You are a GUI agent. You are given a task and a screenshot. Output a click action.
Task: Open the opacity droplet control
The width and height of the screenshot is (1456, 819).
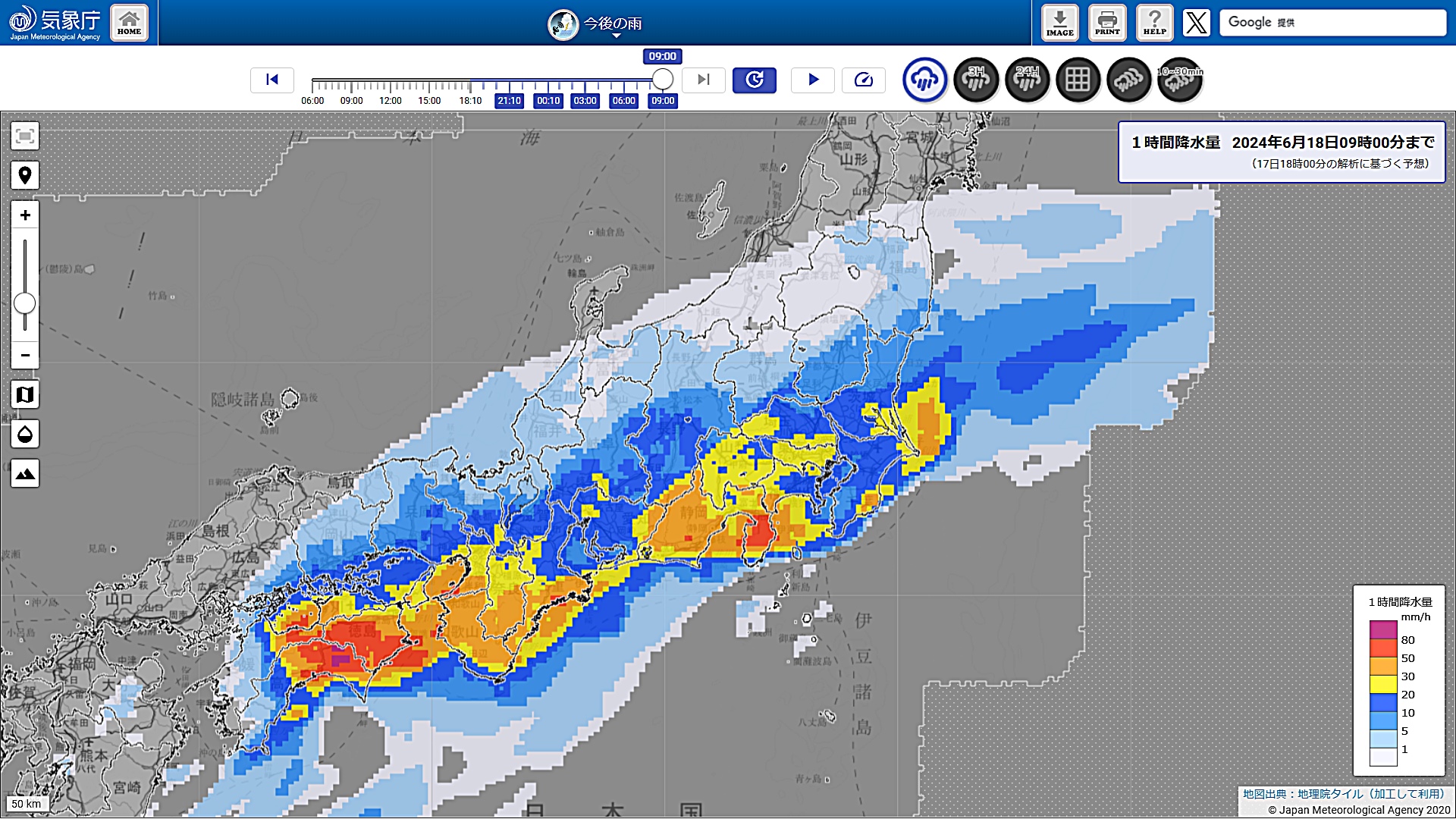coord(25,434)
